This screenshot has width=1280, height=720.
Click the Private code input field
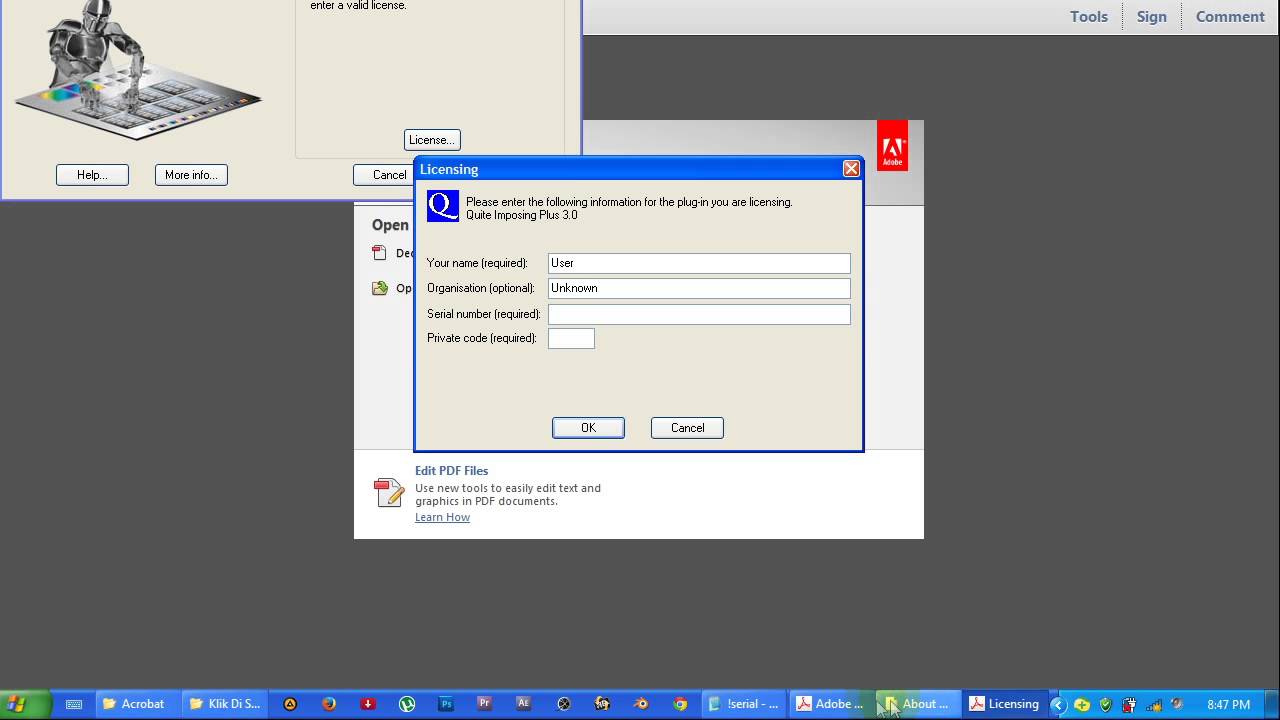coord(571,339)
